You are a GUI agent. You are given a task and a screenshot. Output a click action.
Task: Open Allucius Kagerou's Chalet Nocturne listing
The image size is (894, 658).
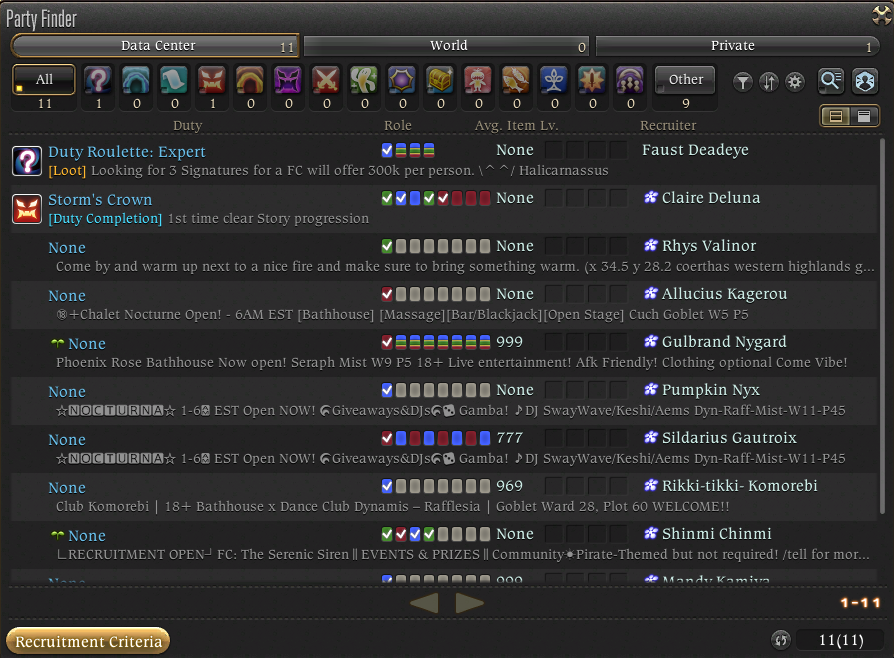444,304
